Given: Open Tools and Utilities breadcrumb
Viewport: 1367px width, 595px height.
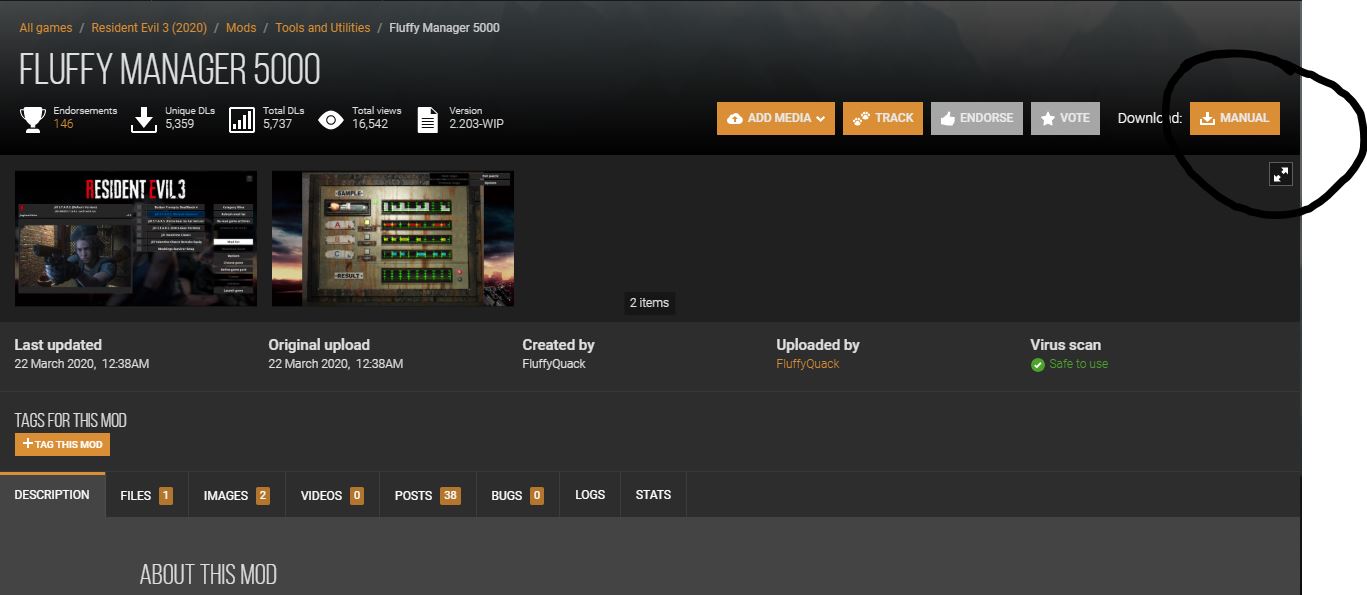Looking at the screenshot, I should [x=322, y=28].
